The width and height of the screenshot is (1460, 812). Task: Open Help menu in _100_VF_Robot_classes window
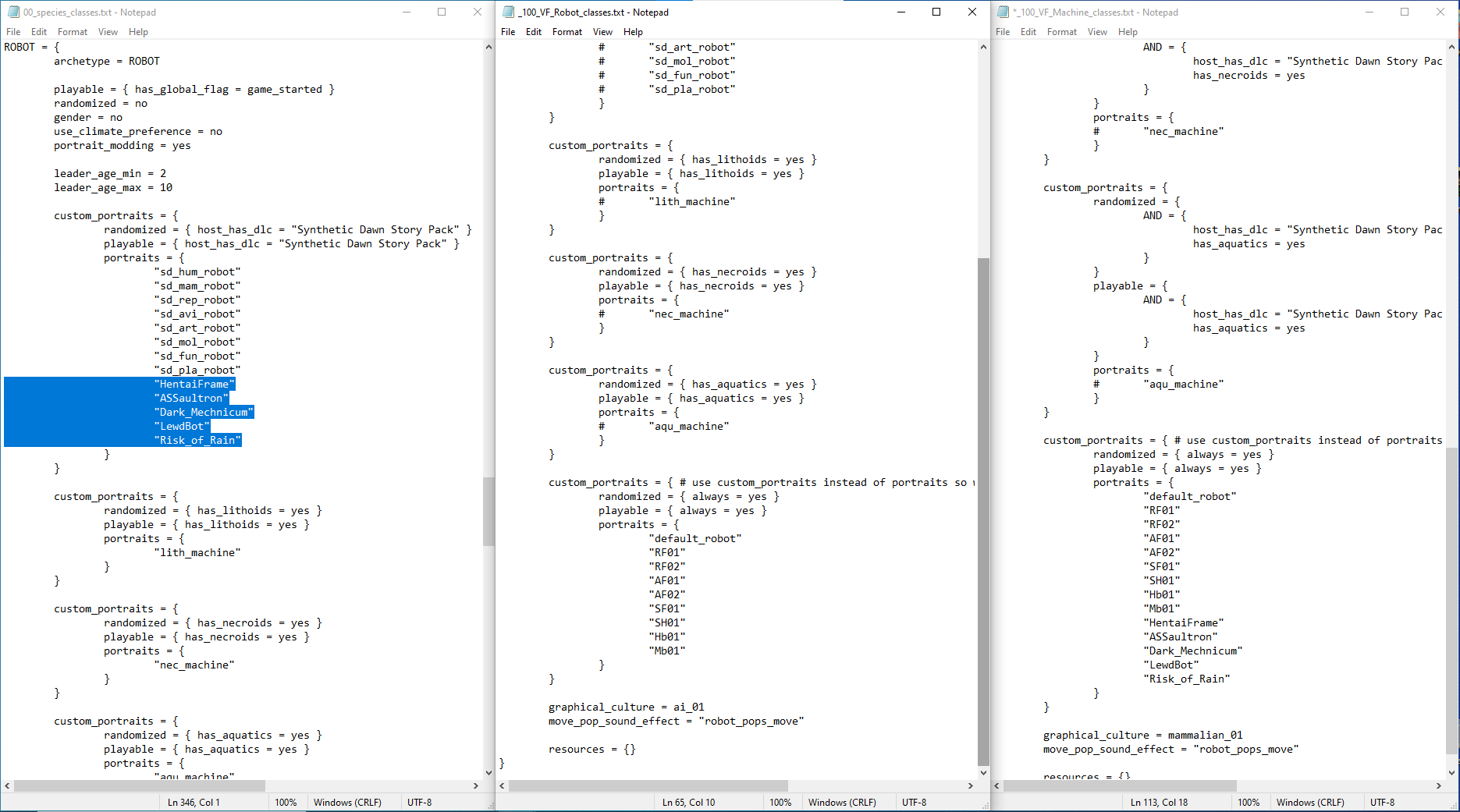(x=633, y=32)
